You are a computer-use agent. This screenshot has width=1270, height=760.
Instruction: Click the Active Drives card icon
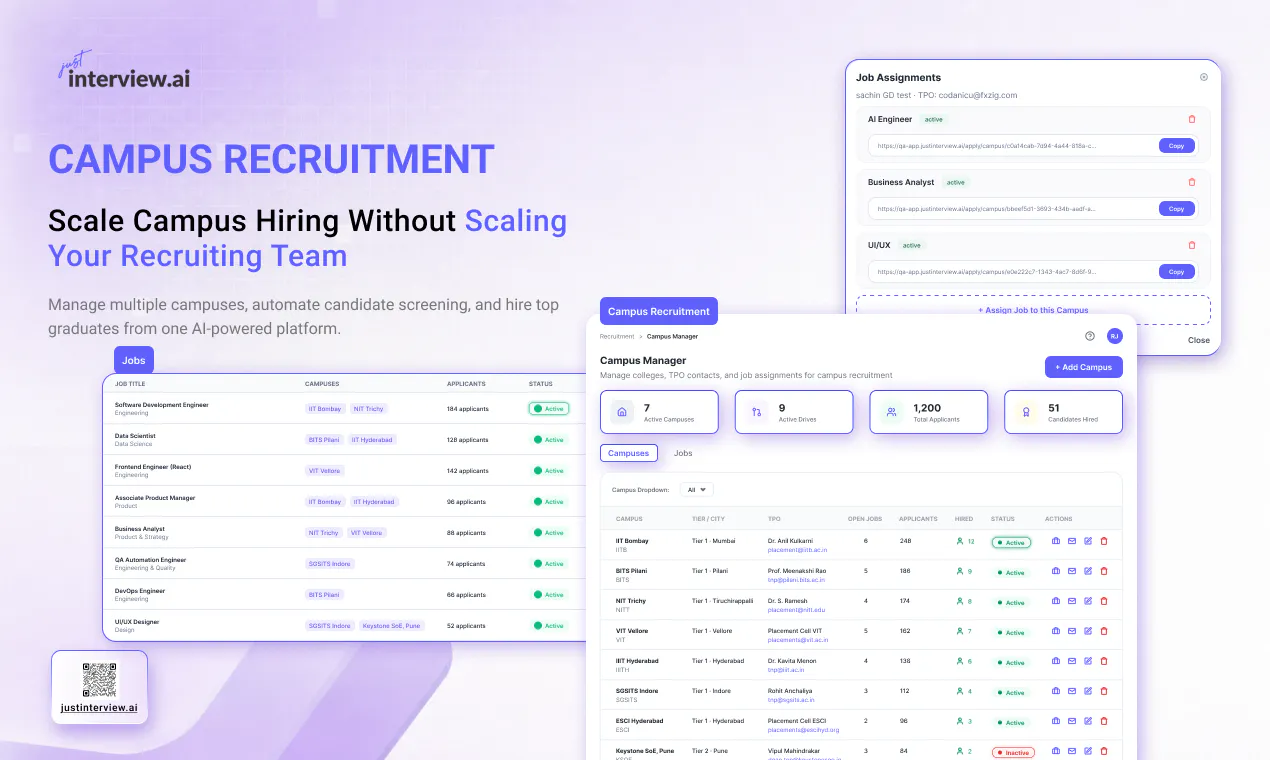[757, 411]
